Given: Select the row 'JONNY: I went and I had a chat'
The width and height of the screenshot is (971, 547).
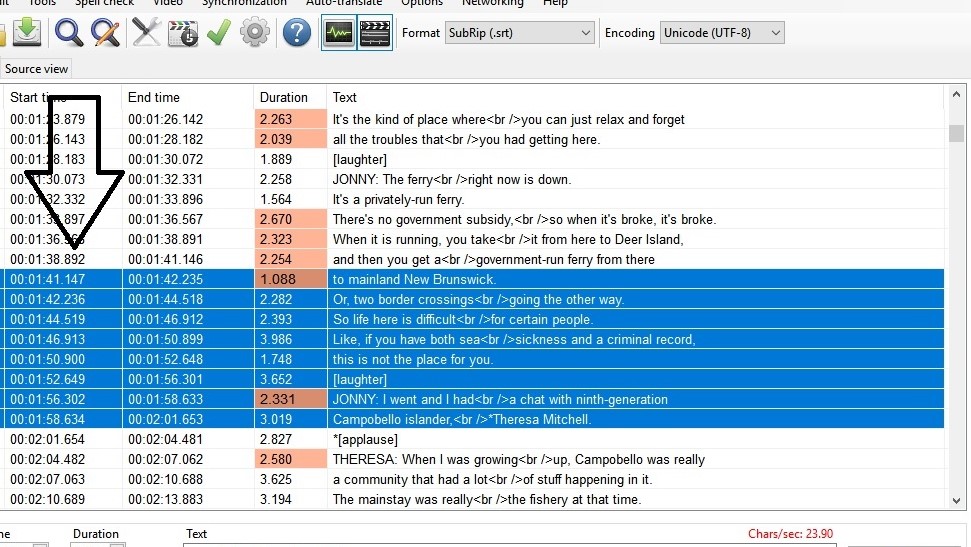Looking at the screenshot, I should [474, 400].
